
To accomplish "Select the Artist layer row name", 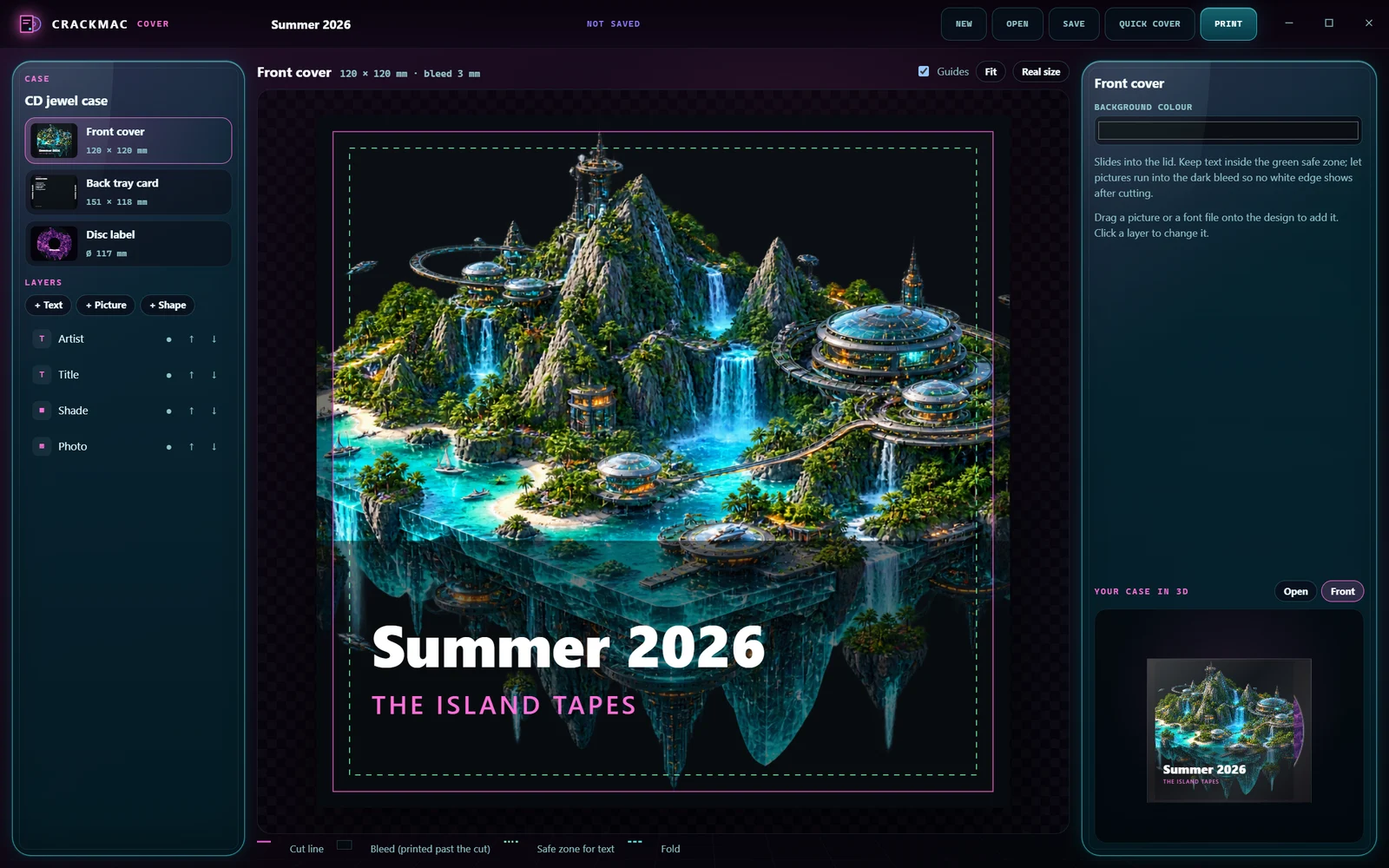I will (x=71, y=339).
